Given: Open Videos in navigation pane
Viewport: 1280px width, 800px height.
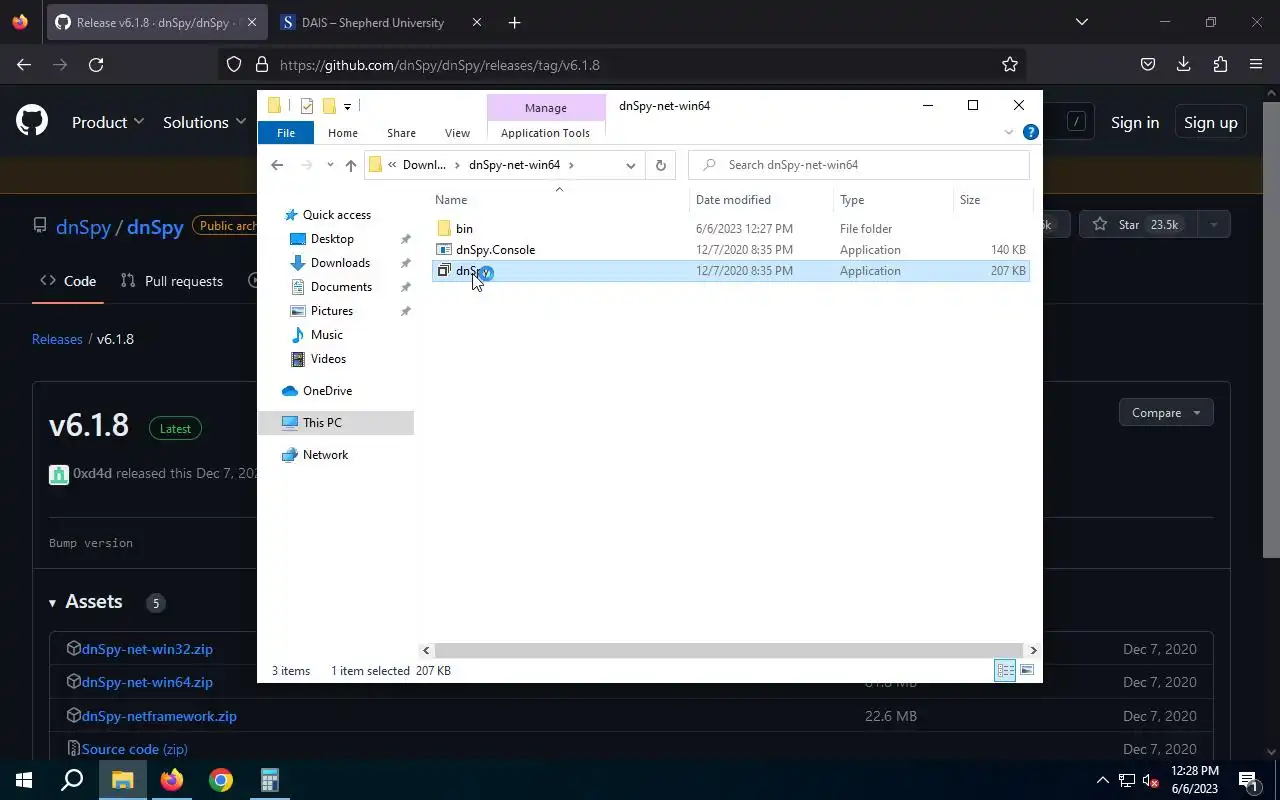Looking at the screenshot, I should 328,359.
